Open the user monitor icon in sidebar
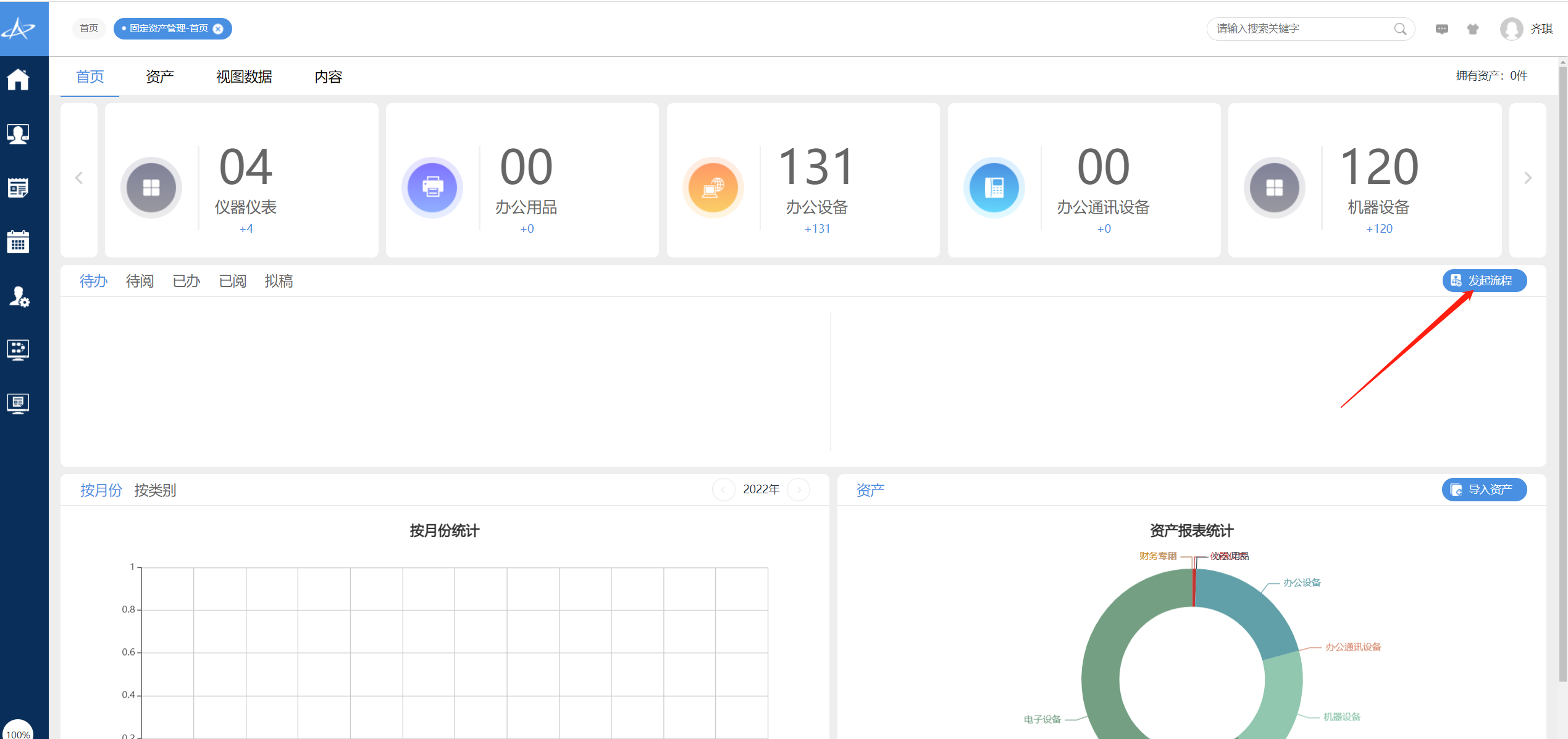The width and height of the screenshot is (1568, 739). 18,133
